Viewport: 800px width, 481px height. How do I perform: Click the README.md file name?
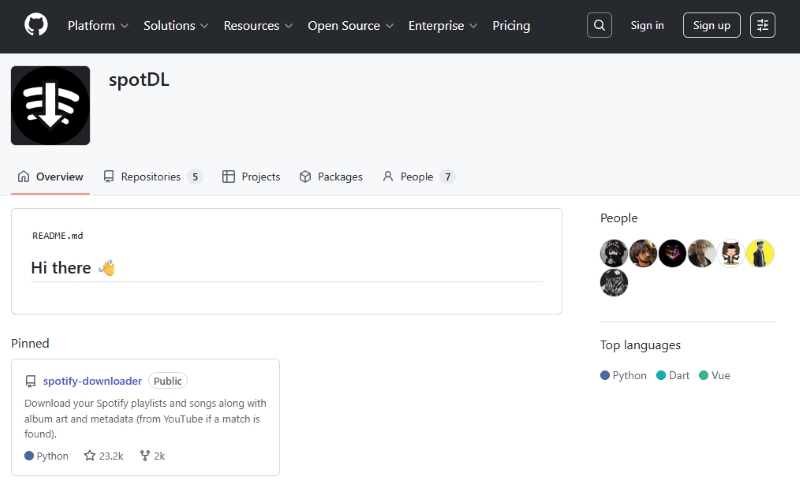pyautogui.click(x=58, y=236)
